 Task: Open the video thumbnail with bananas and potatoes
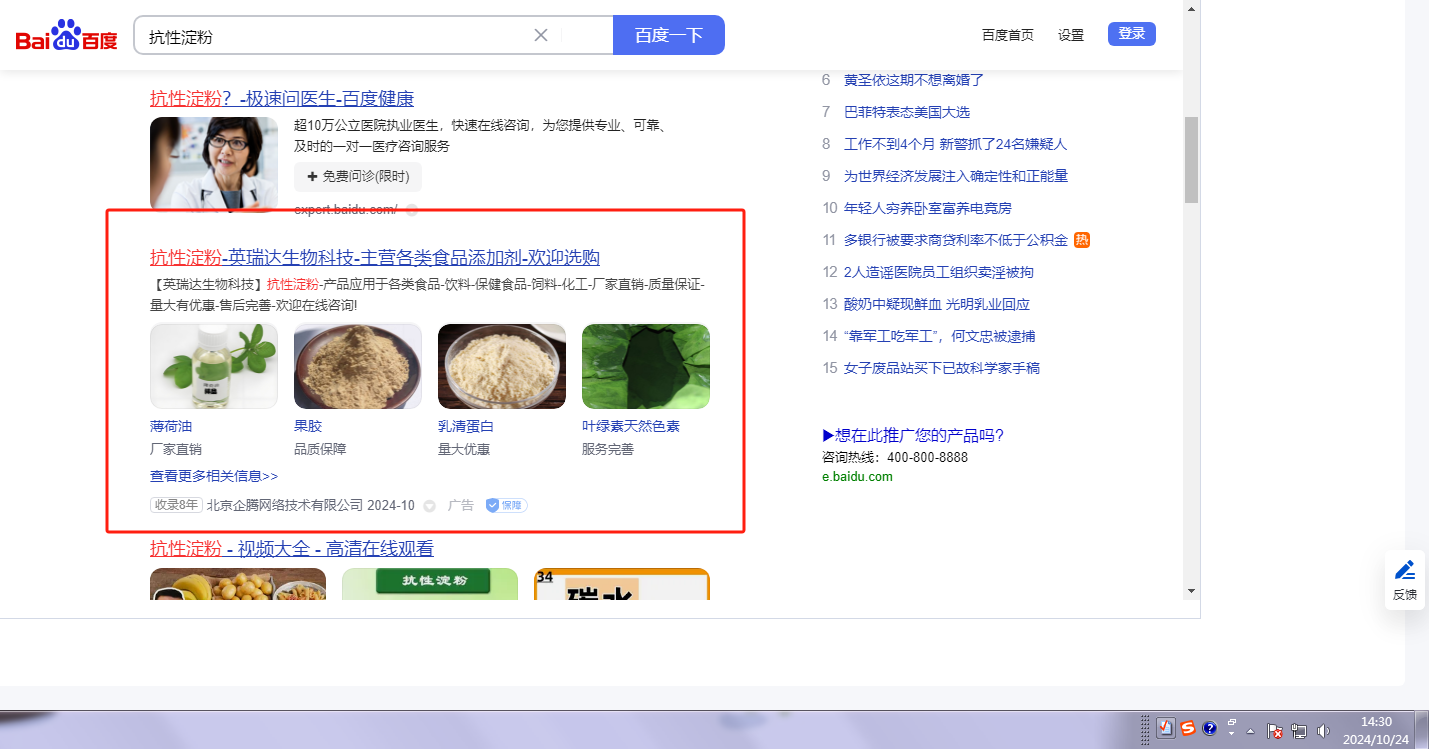tap(238, 584)
